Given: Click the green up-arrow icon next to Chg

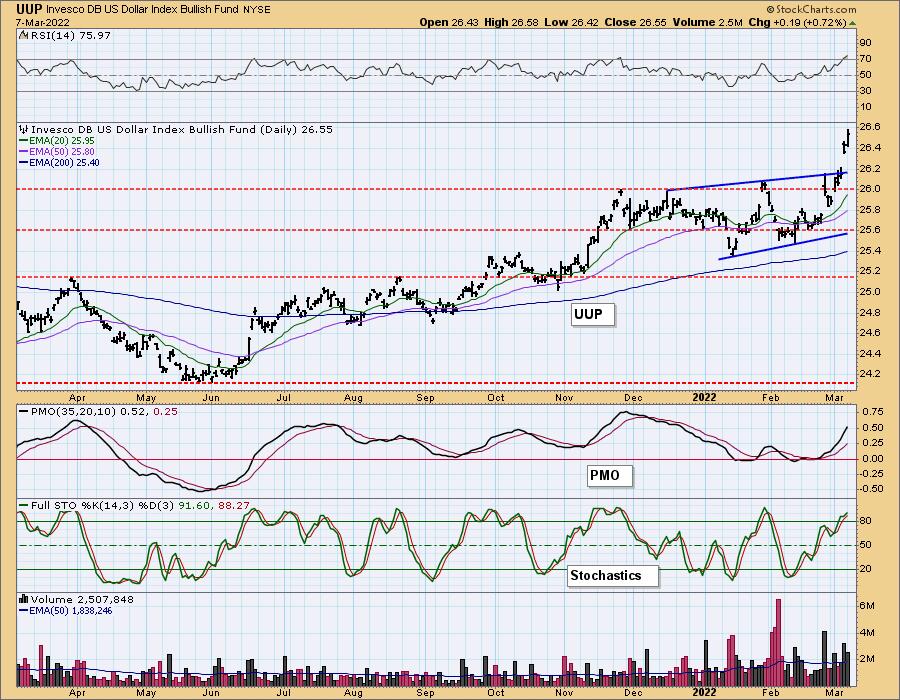Looking at the screenshot, I should click(x=852, y=23).
